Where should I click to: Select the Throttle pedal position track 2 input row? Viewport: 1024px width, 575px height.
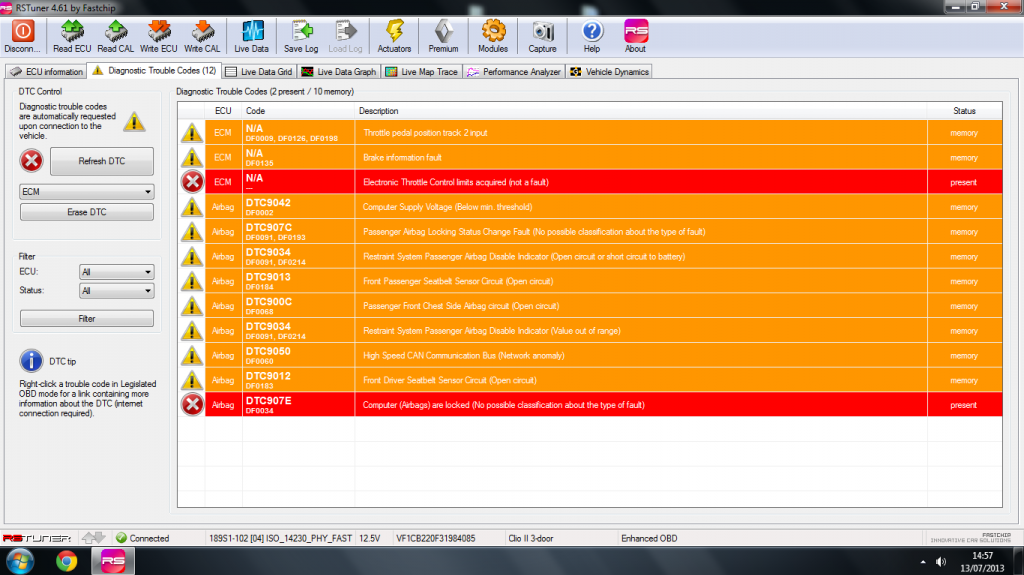coord(590,132)
